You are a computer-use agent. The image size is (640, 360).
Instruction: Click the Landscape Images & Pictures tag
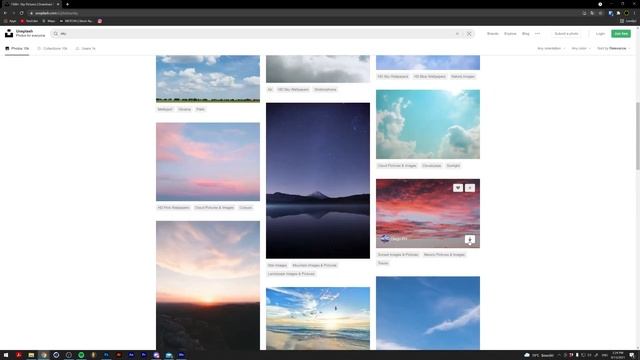(291, 274)
